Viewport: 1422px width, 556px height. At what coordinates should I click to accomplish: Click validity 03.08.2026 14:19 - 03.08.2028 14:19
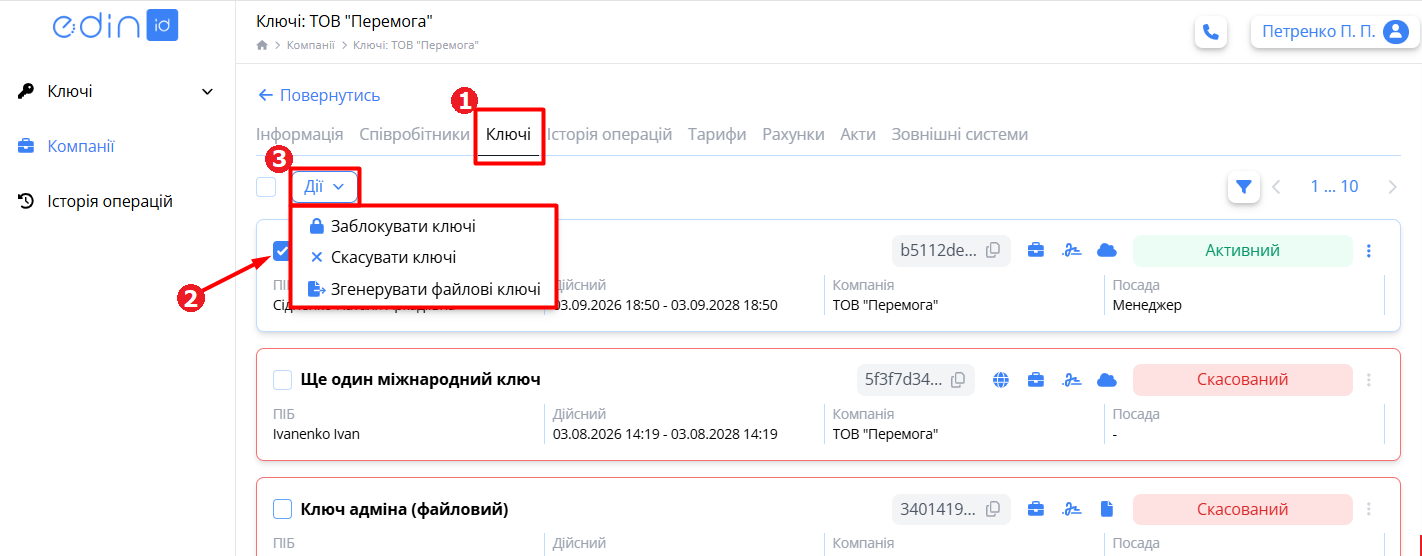click(665, 434)
